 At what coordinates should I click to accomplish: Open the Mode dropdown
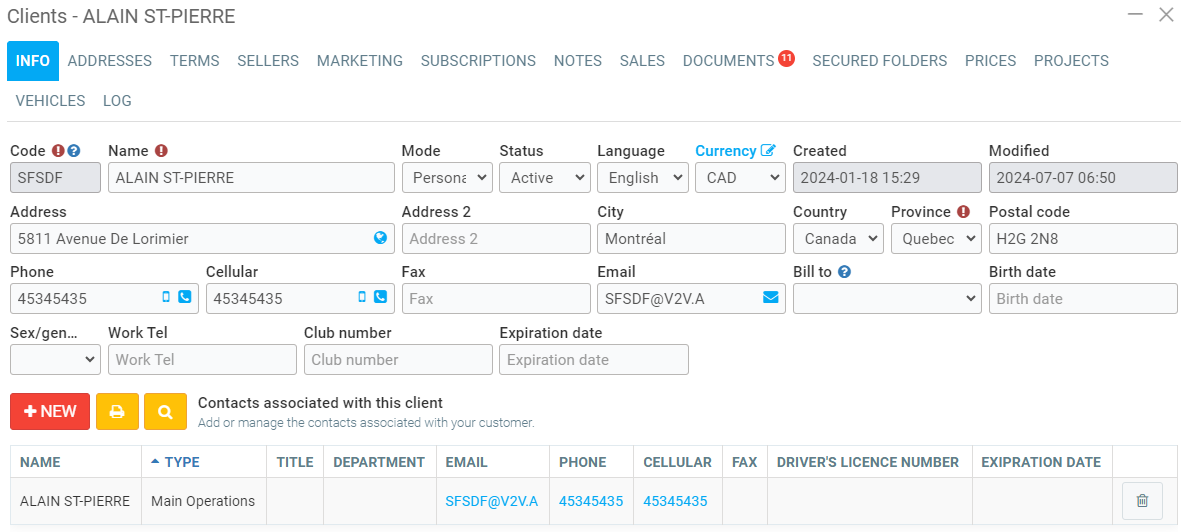(446, 178)
